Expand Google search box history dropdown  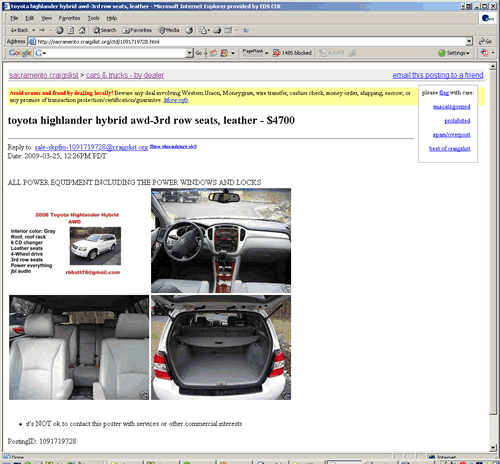pyautogui.click(x=189, y=53)
